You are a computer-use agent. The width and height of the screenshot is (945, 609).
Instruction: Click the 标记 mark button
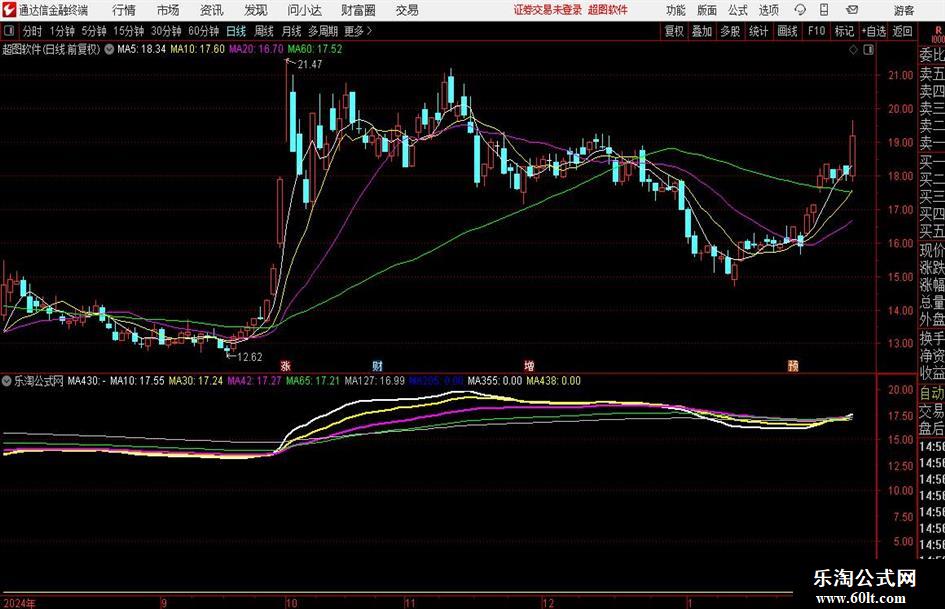click(x=844, y=31)
